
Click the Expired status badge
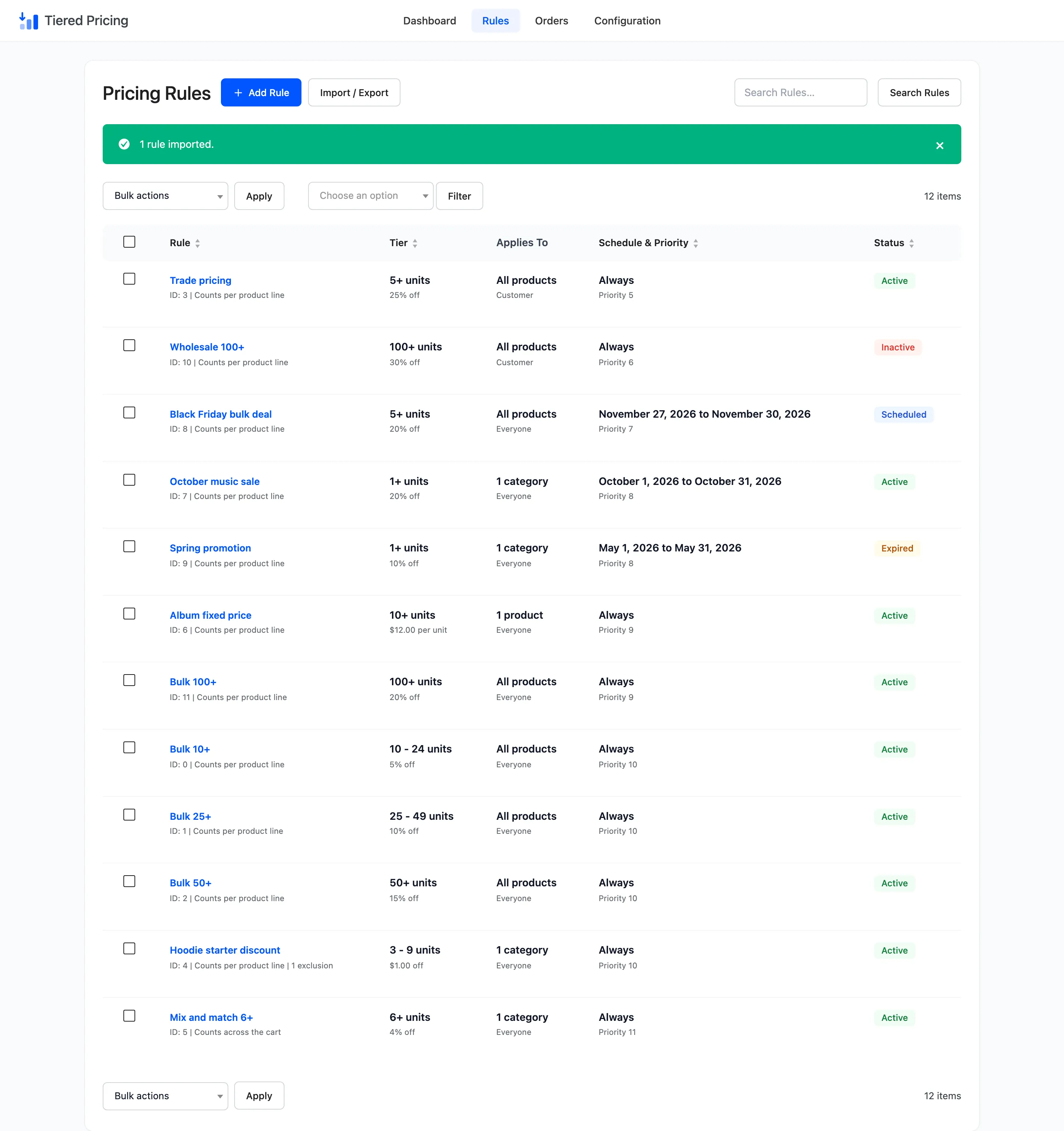click(x=897, y=548)
